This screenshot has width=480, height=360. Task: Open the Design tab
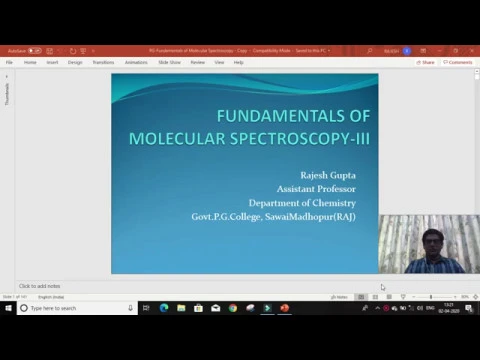(75, 62)
